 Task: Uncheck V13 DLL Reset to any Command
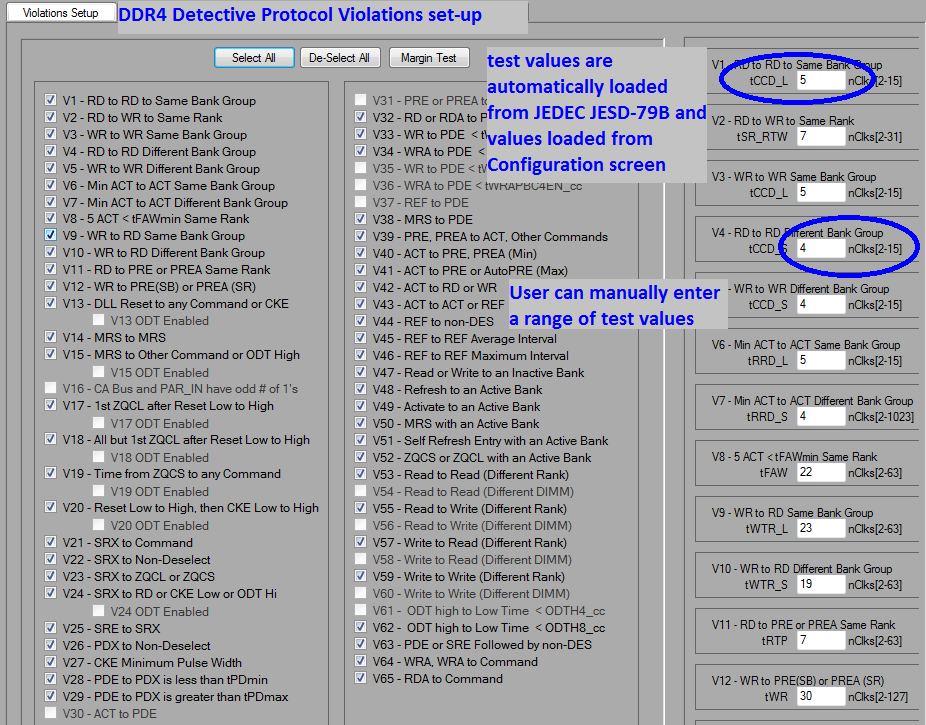[51, 303]
